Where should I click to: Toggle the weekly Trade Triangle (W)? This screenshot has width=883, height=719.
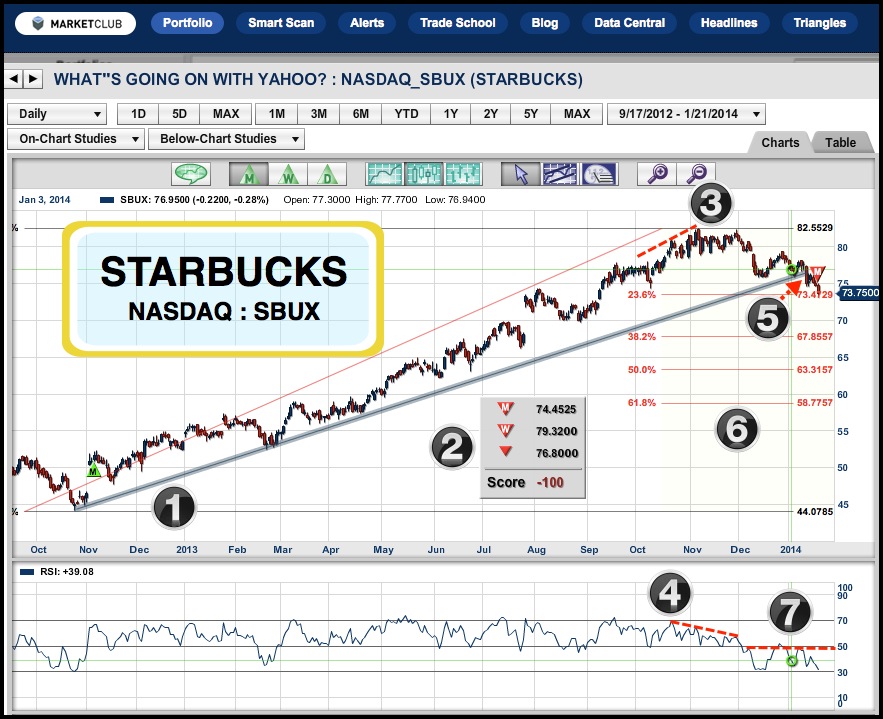pyautogui.click(x=288, y=174)
